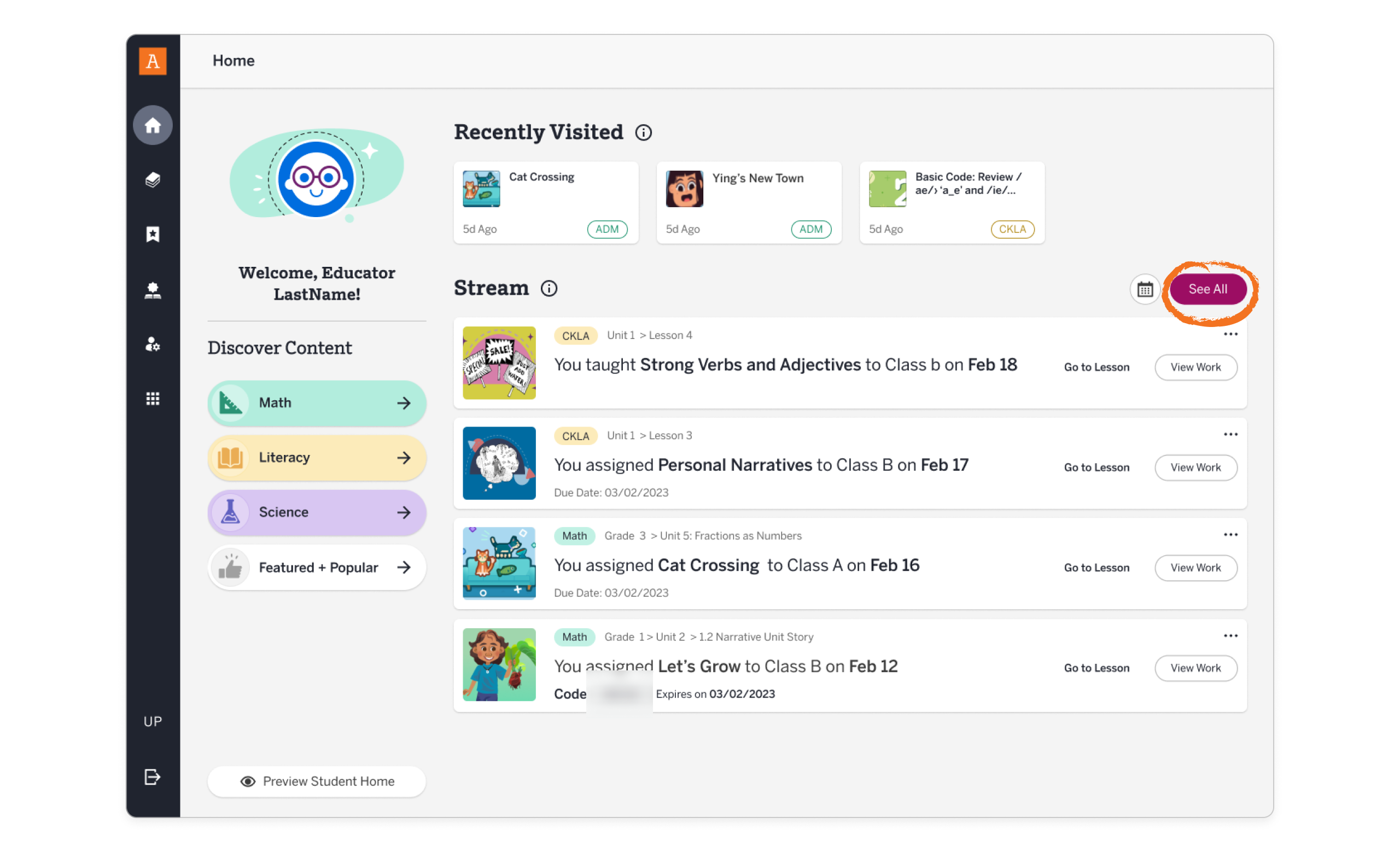1400x853 pixels.
Task: Click the Amplify logo at top of sidebar
Action: pyautogui.click(x=151, y=62)
